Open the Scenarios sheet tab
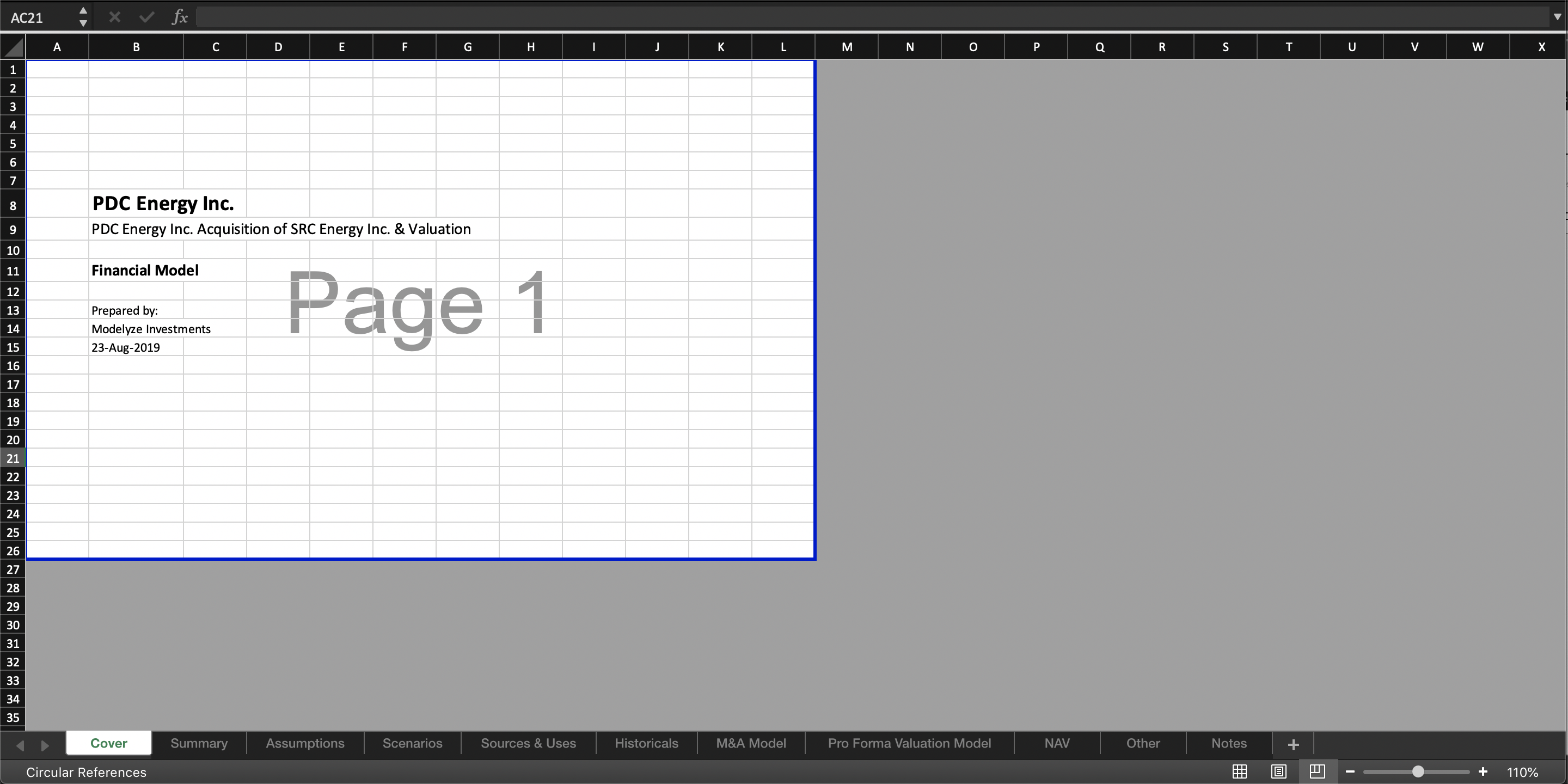 [413, 743]
